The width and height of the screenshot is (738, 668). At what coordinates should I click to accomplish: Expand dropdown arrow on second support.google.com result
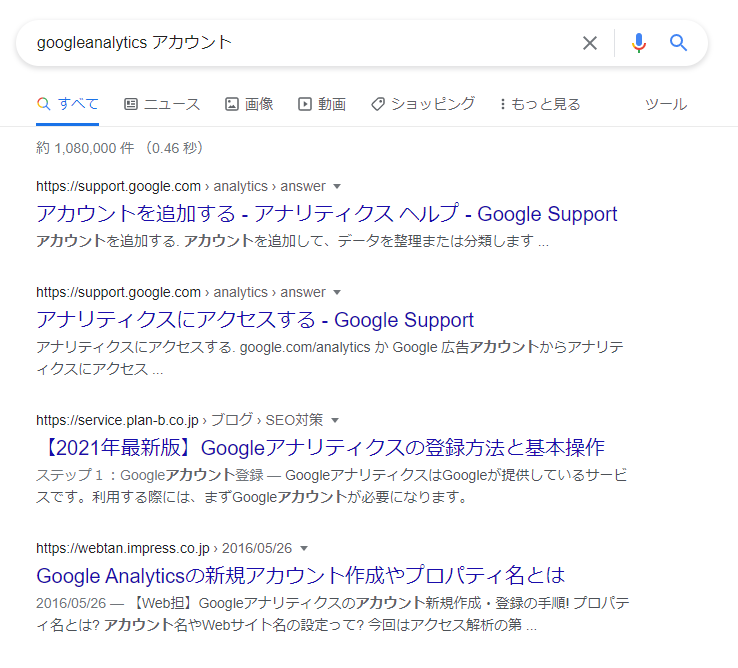(x=337, y=292)
